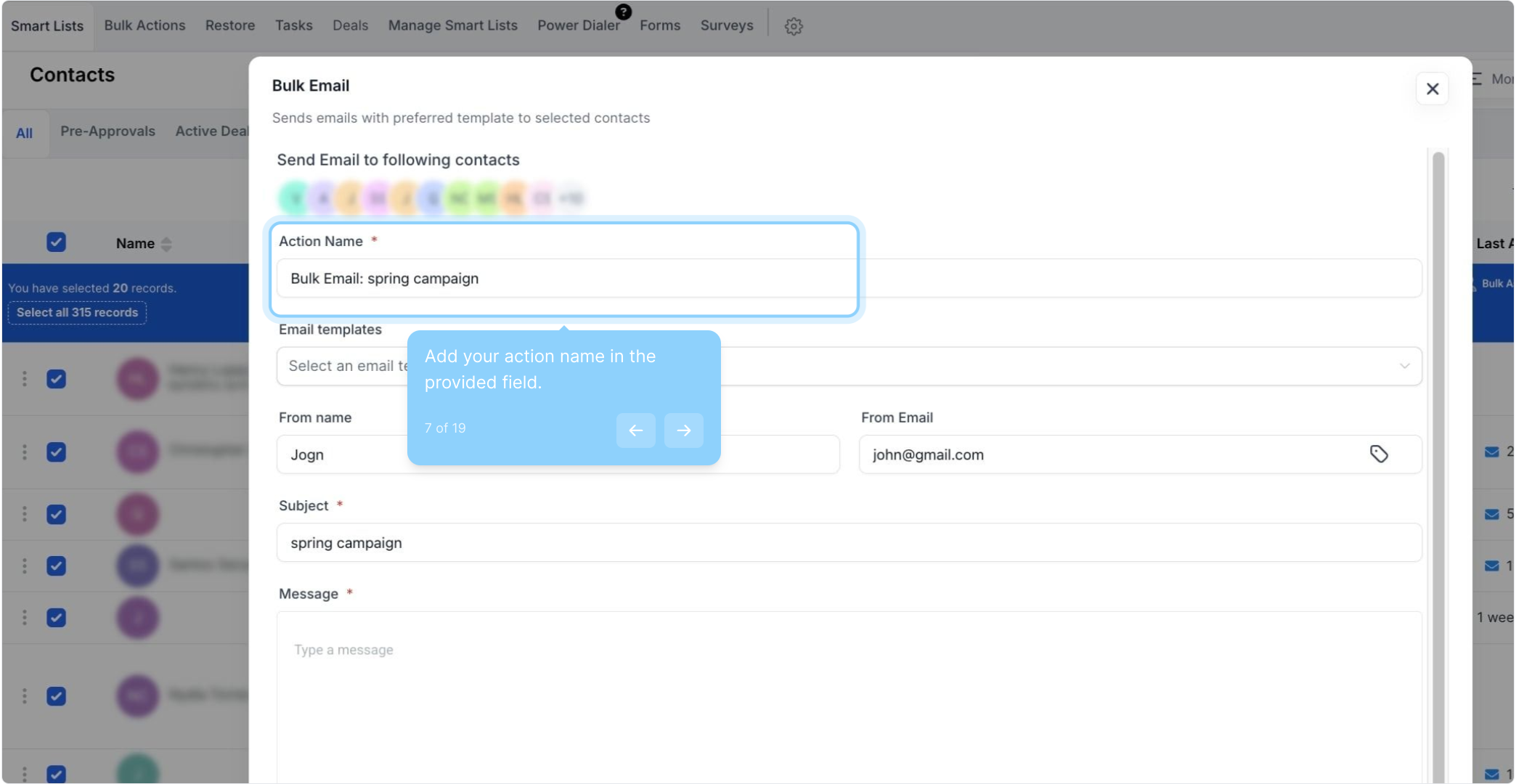
Task: Click the help question mark badge
Action: 623,11
